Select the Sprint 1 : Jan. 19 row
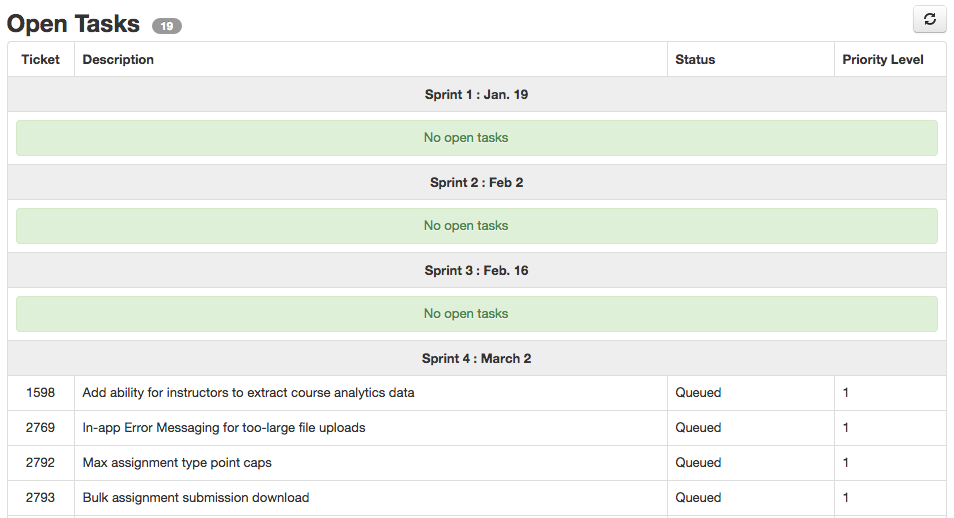Screen dimensions: 954x518 click(x=476, y=94)
